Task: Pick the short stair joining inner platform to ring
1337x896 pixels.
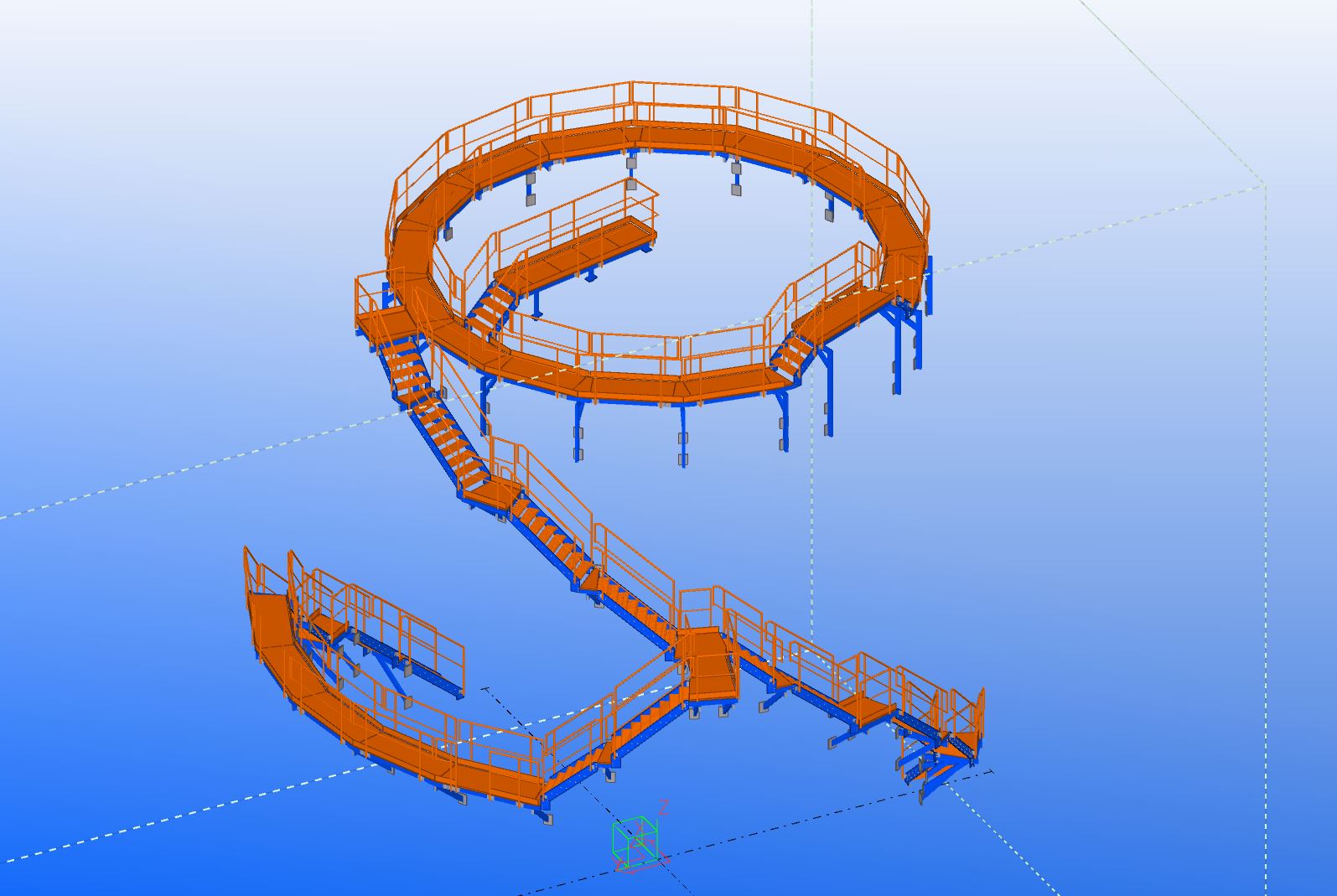Action: pyautogui.click(x=493, y=307)
